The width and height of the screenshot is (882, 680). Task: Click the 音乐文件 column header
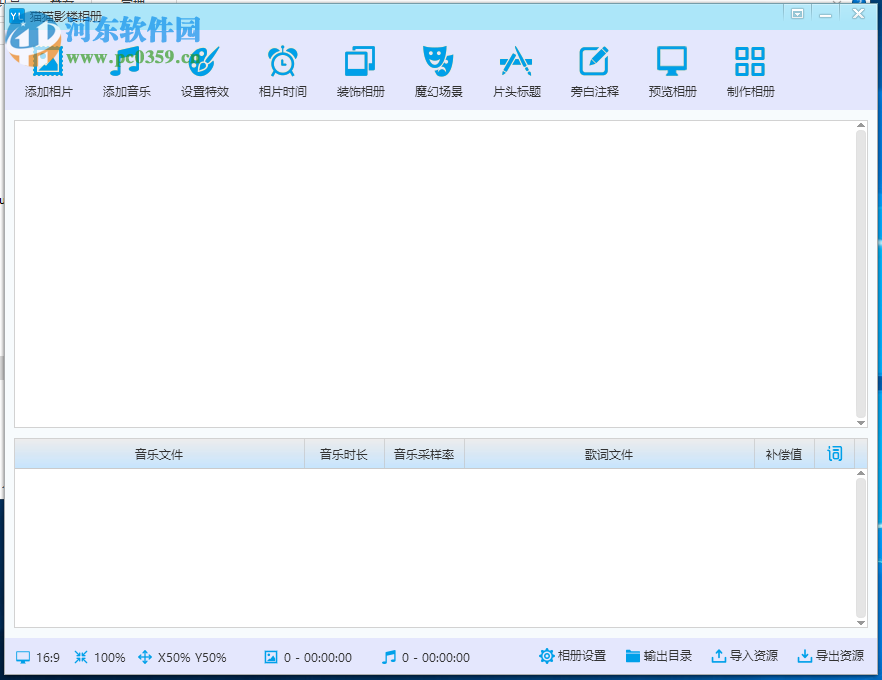(159, 454)
